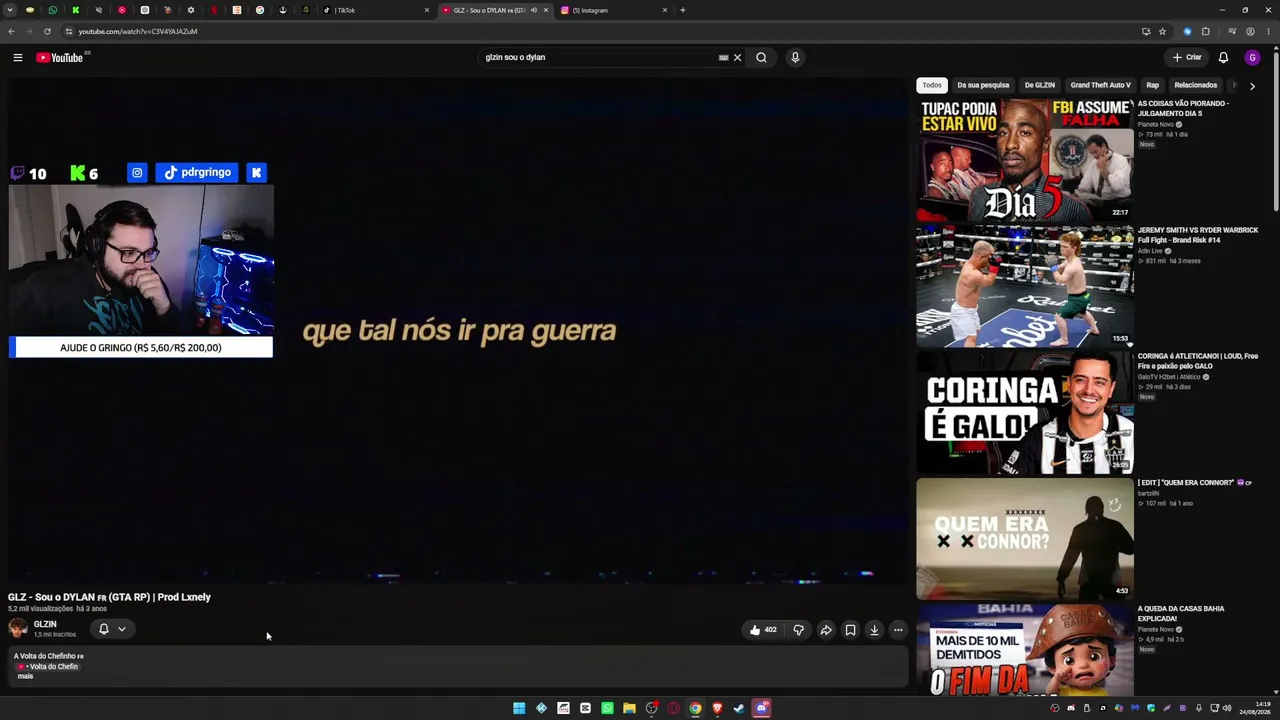Open channel notification bell dropdown

[111, 629]
